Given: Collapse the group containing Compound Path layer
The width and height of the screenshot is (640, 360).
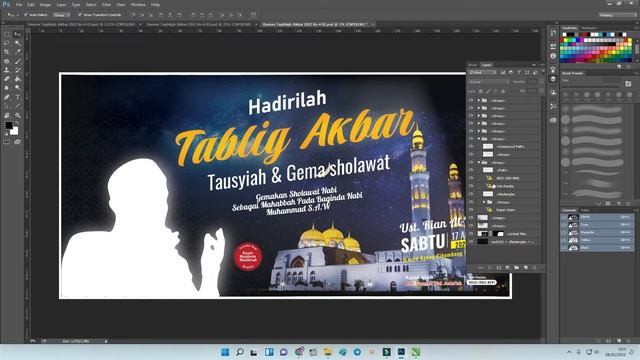Looking at the screenshot, I should tap(478, 139).
